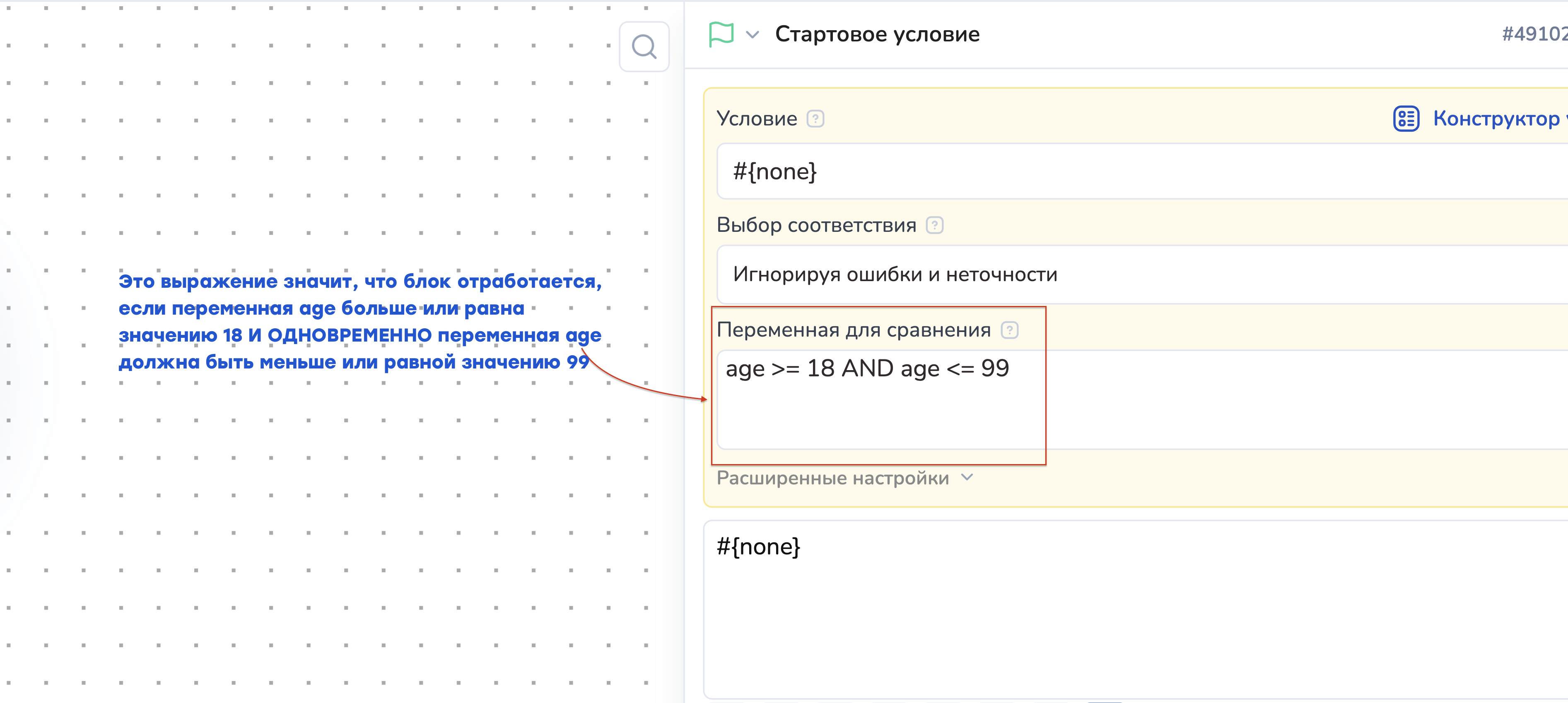
Task: Click help icon next to Условие
Action: 815,119
